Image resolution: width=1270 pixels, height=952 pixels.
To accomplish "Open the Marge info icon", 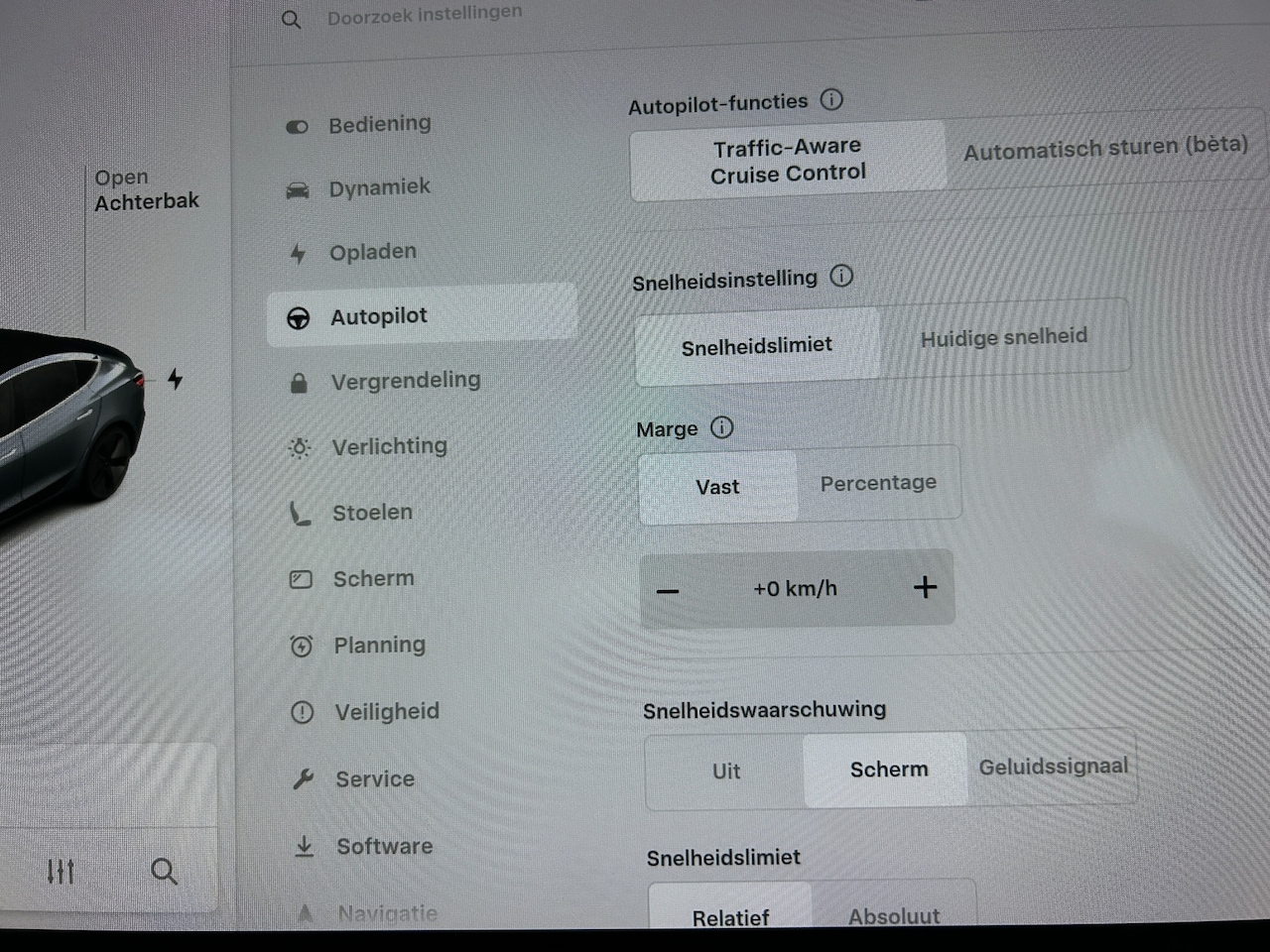I will tap(722, 427).
